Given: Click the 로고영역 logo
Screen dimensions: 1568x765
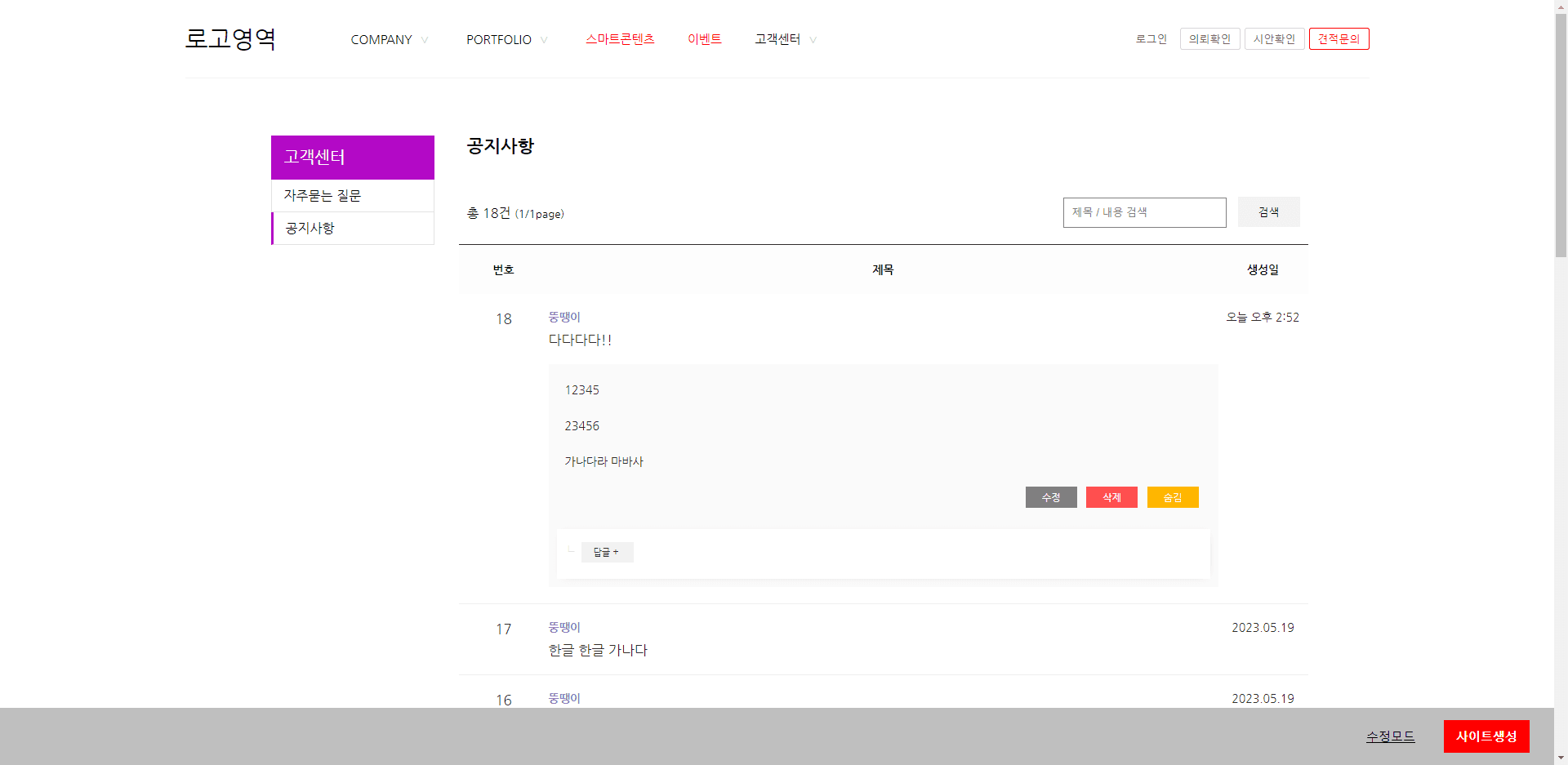Looking at the screenshot, I should click(x=230, y=39).
